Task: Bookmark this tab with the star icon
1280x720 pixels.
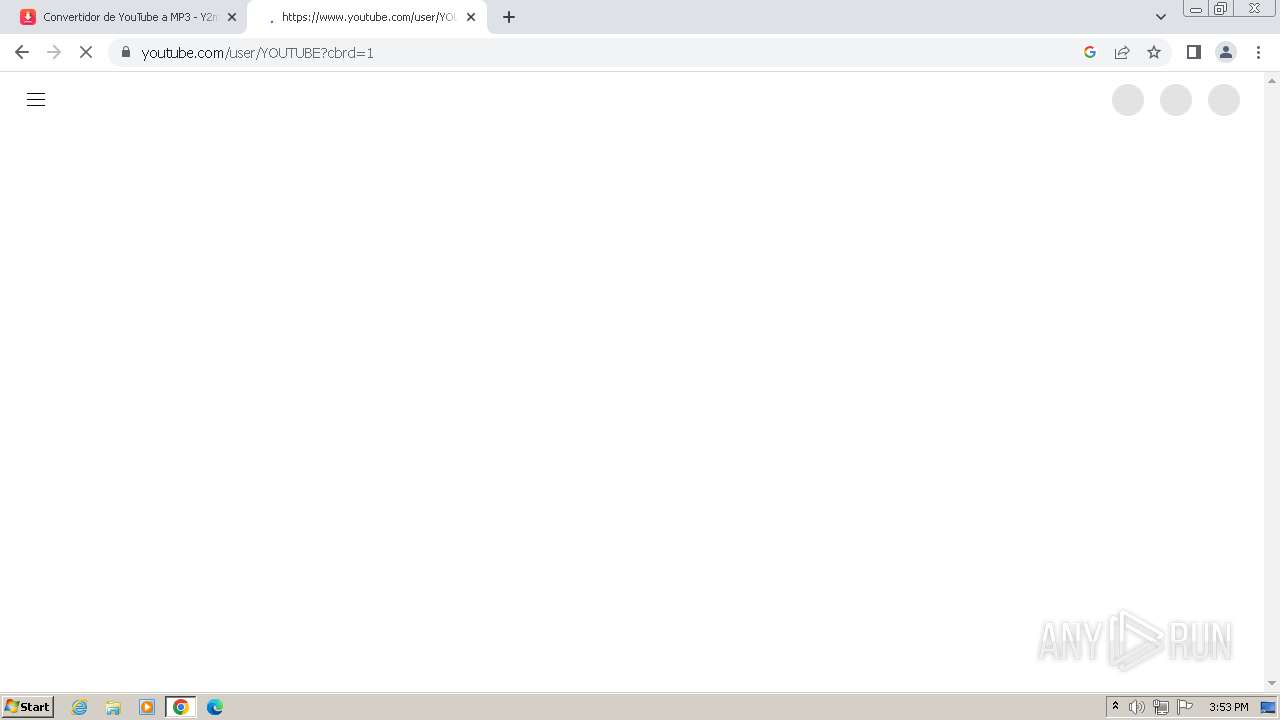Action: [1154, 52]
